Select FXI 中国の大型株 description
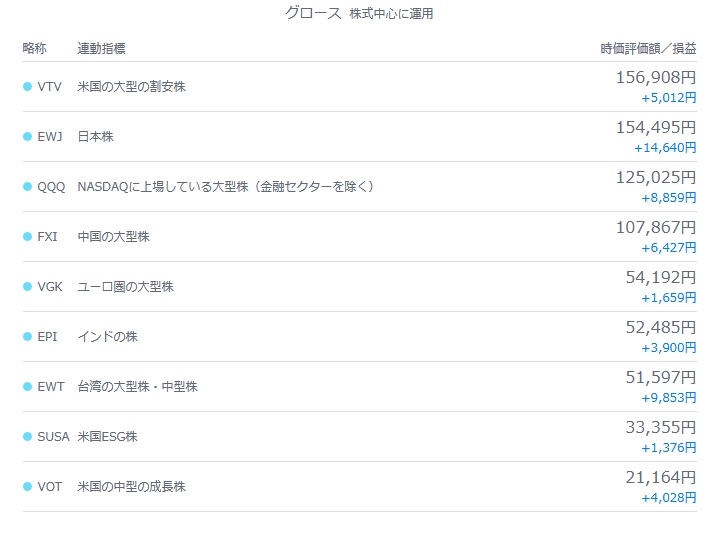The height and width of the screenshot is (536, 724). 113,237
